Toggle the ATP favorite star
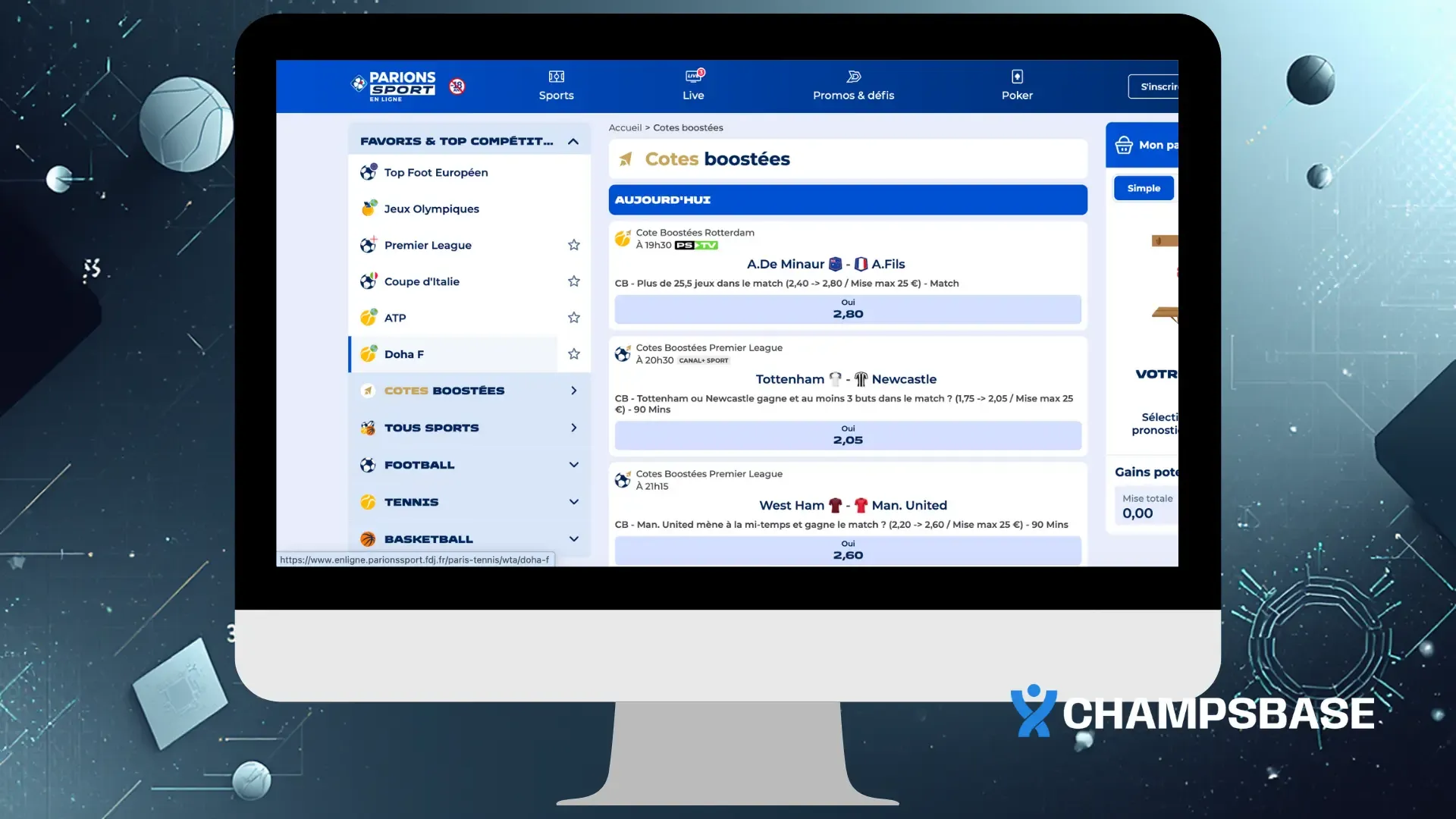The width and height of the screenshot is (1456, 819). [x=574, y=318]
